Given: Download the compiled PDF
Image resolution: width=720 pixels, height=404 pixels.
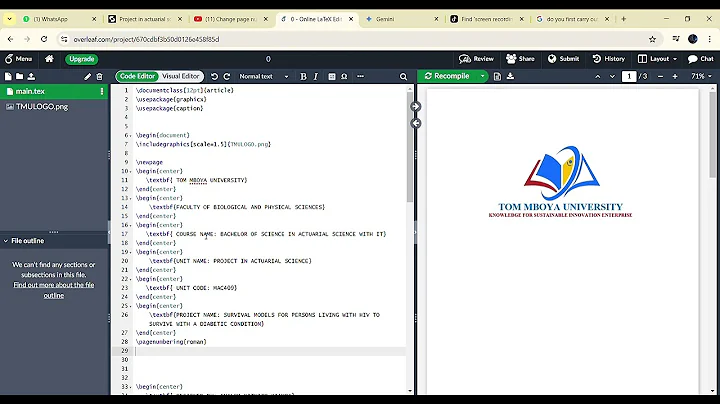Looking at the screenshot, I should [x=510, y=77].
